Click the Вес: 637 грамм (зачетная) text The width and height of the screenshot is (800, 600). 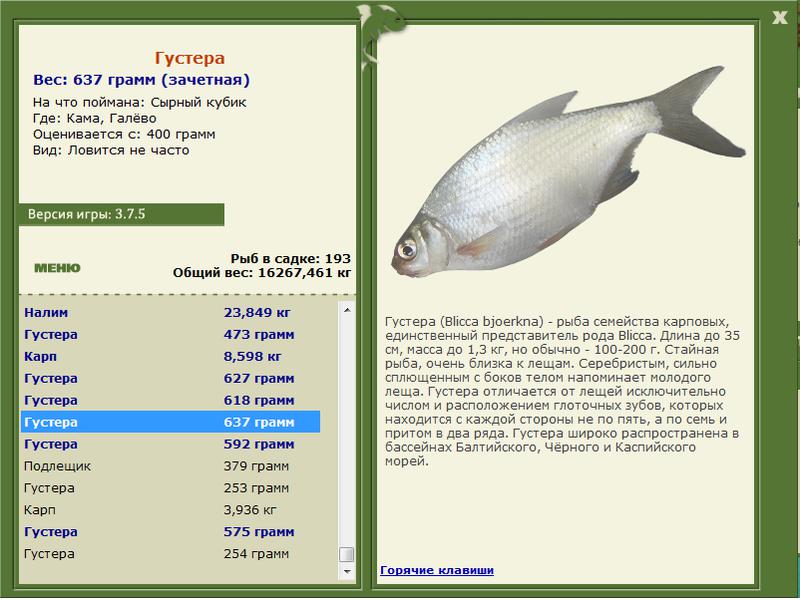click(x=141, y=80)
